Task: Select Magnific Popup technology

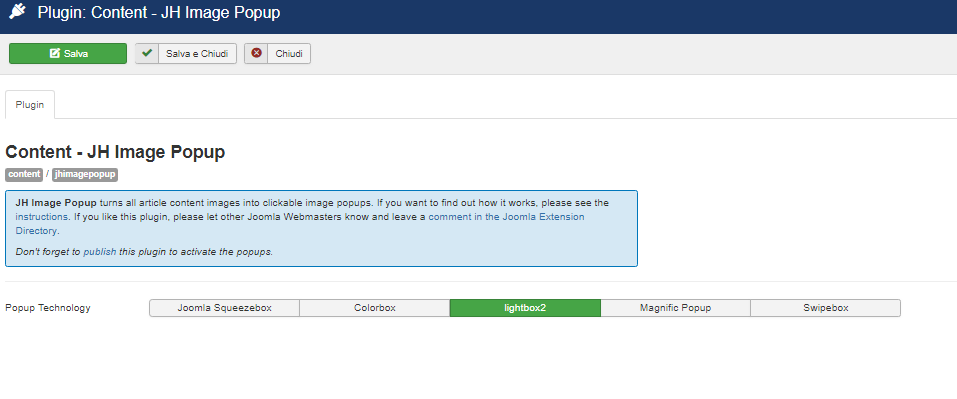Action: coord(676,308)
